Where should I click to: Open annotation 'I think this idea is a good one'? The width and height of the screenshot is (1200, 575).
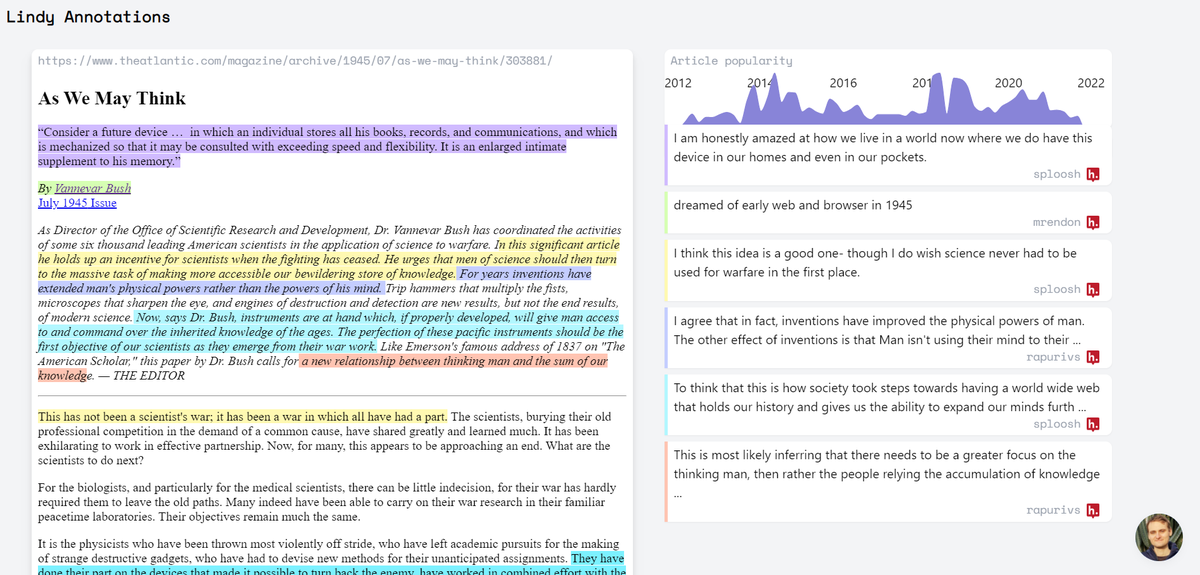[888, 270]
